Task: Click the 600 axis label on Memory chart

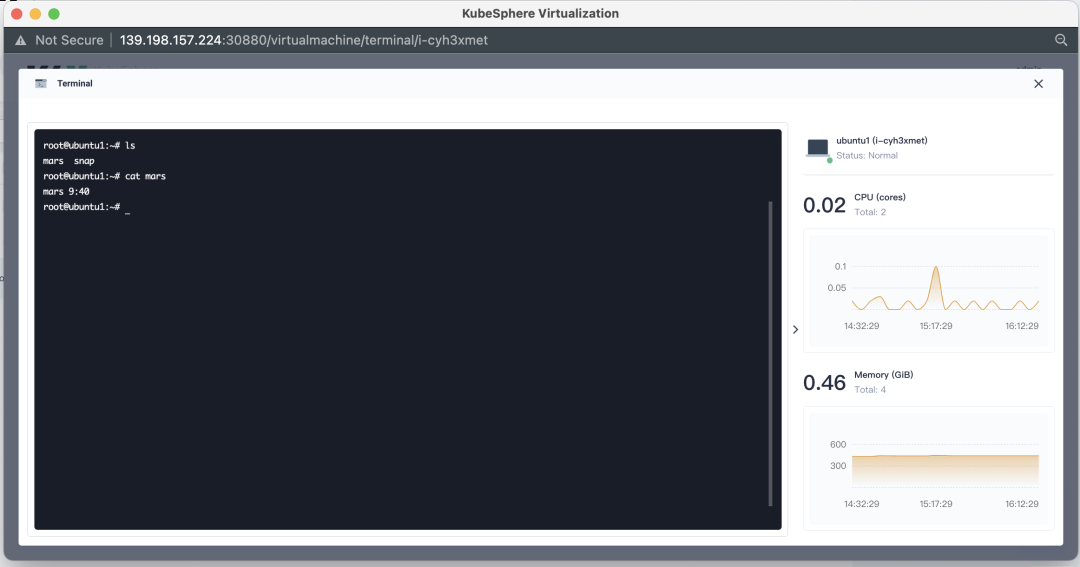Action: pos(838,444)
